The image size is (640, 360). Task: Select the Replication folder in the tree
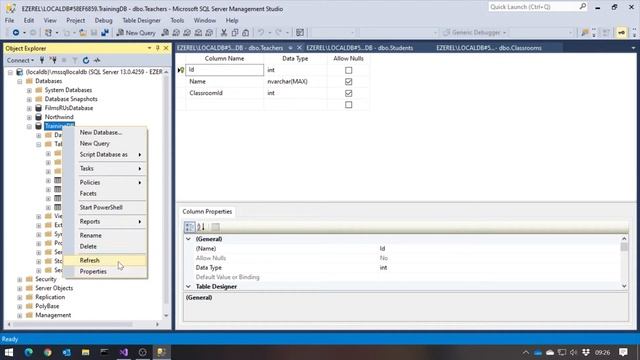coord(50,297)
